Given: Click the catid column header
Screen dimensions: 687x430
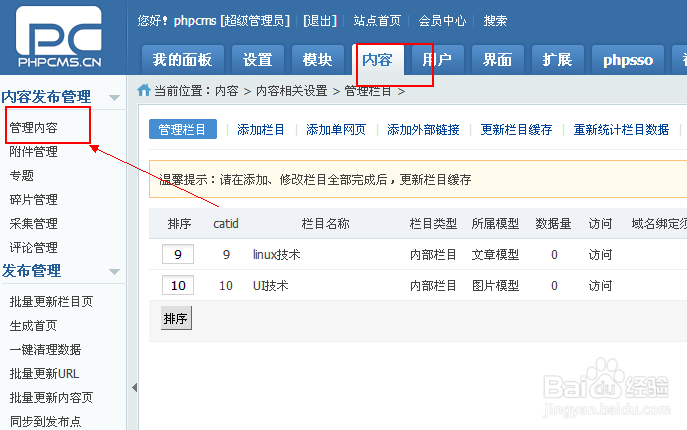Looking at the screenshot, I should click(x=226, y=224).
